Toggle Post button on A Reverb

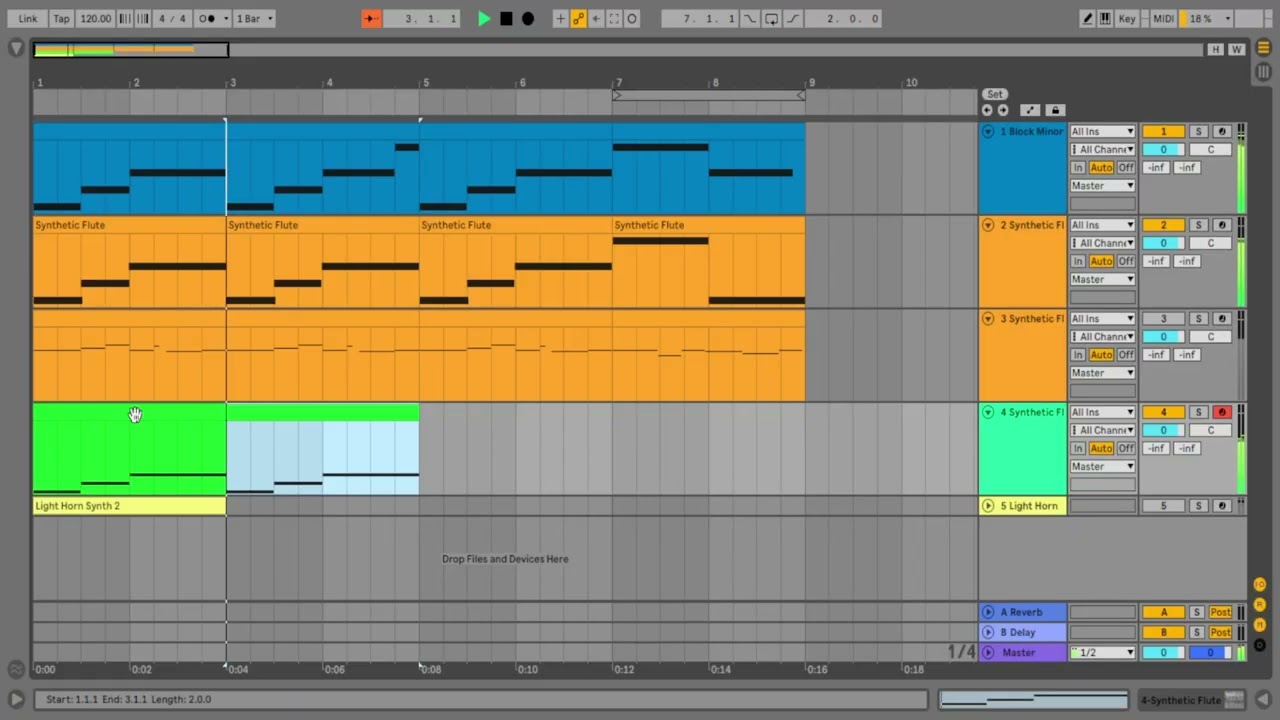click(x=1220, y=612)
